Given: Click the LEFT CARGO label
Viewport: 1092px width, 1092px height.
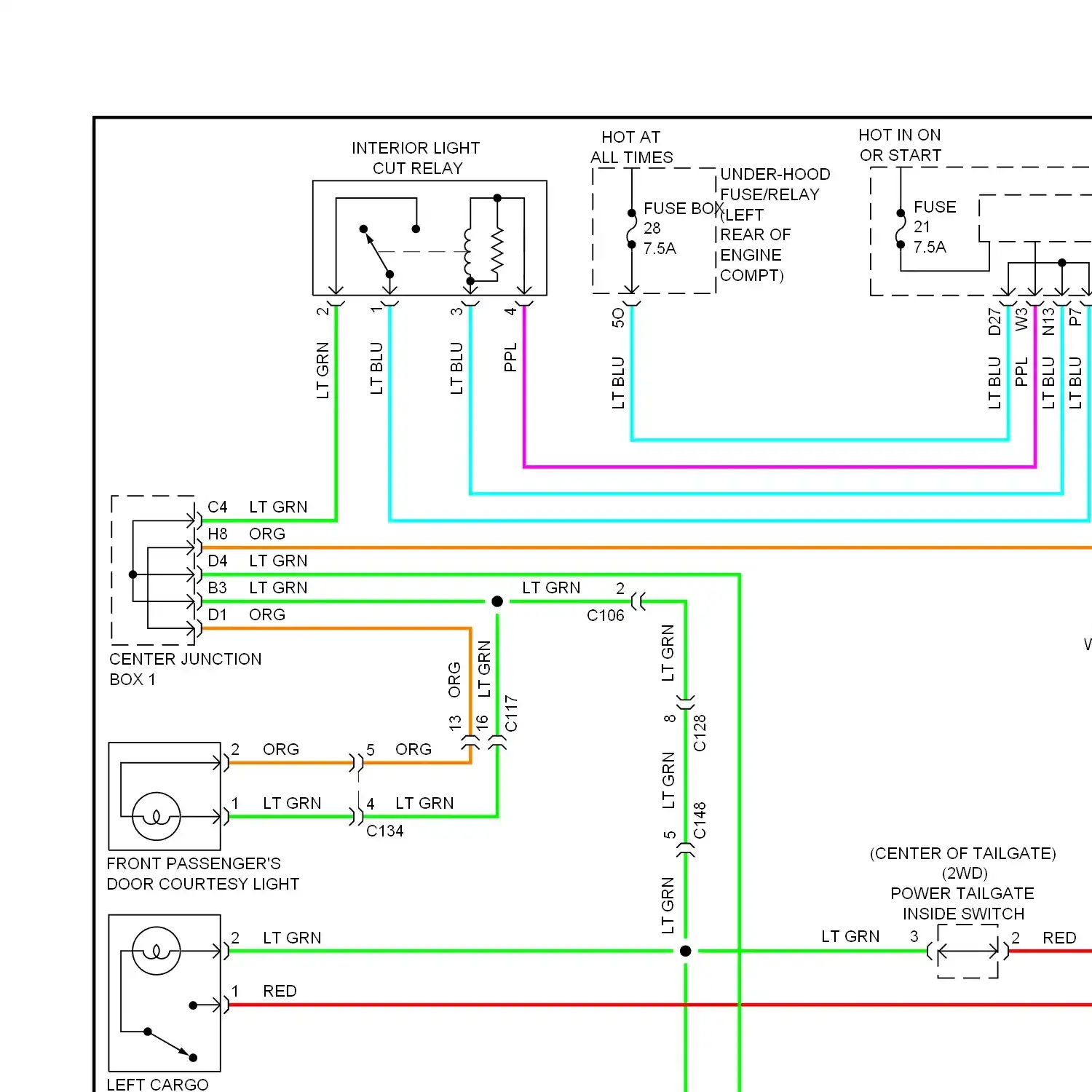Looking at the screenshot, I should pyautogui.click(x=157, y=1084).
